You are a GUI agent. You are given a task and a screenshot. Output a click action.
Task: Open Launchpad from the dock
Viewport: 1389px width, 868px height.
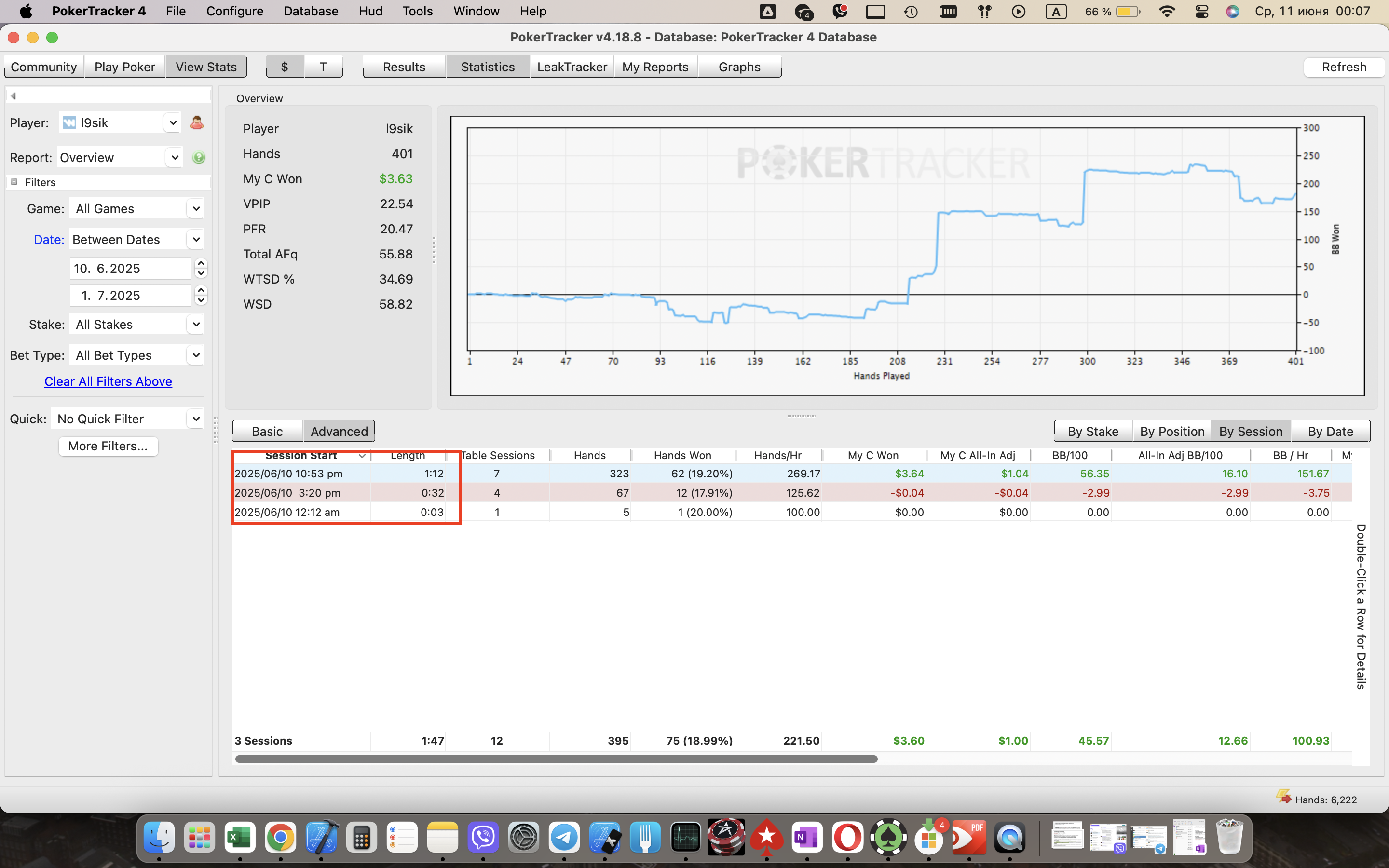pos(199,838)
